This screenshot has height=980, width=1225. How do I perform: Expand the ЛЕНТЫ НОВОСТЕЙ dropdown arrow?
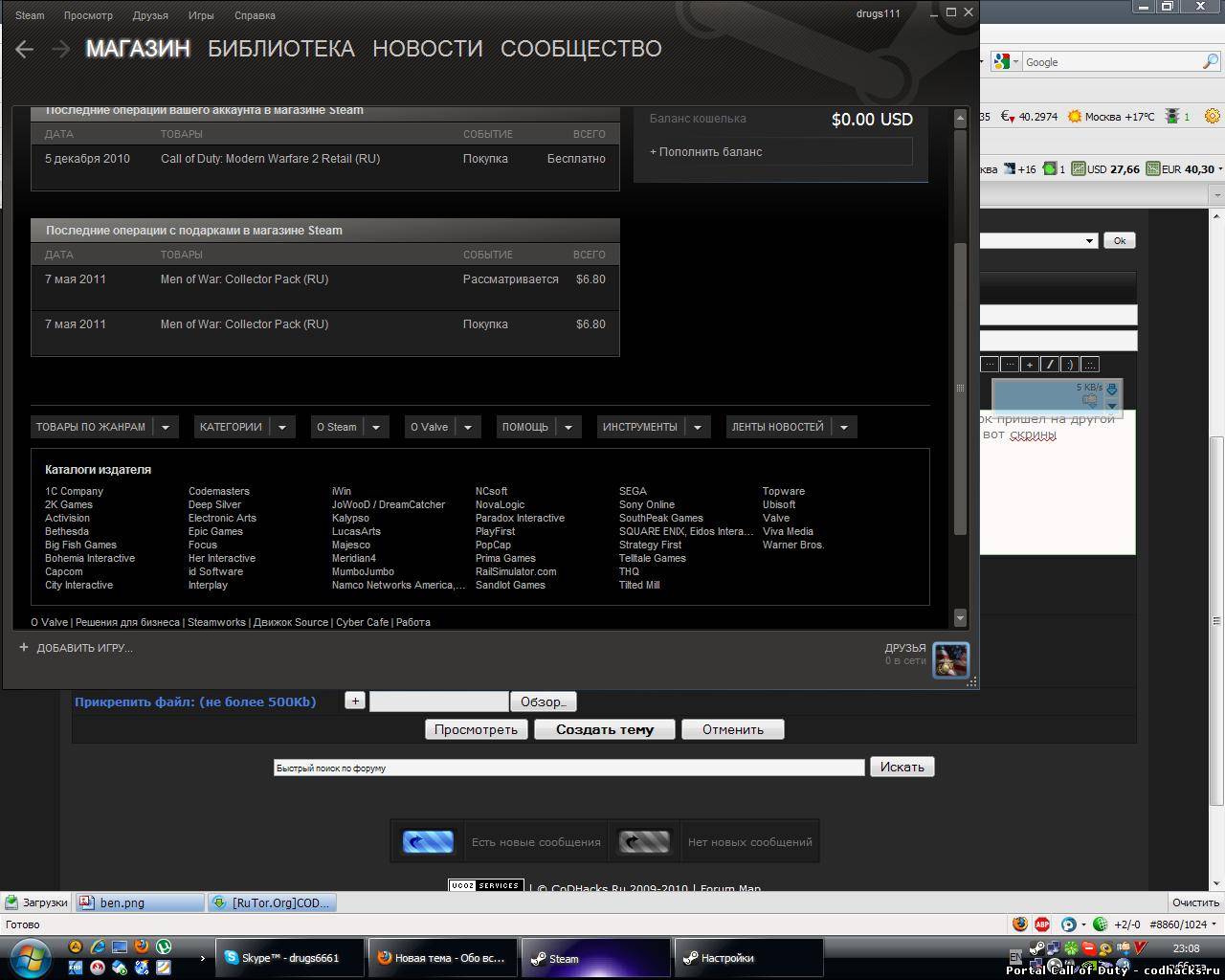844,427
